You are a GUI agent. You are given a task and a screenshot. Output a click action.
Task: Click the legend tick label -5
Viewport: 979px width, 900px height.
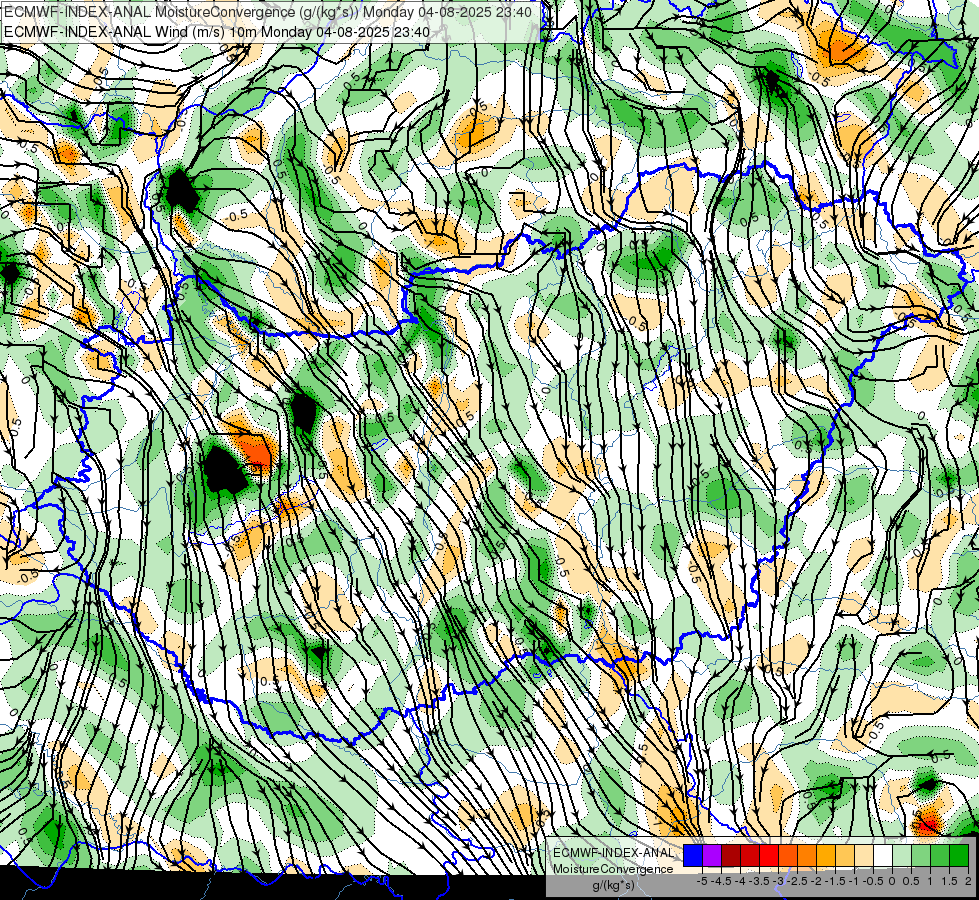pyautogui.click(x=702, y=881)
